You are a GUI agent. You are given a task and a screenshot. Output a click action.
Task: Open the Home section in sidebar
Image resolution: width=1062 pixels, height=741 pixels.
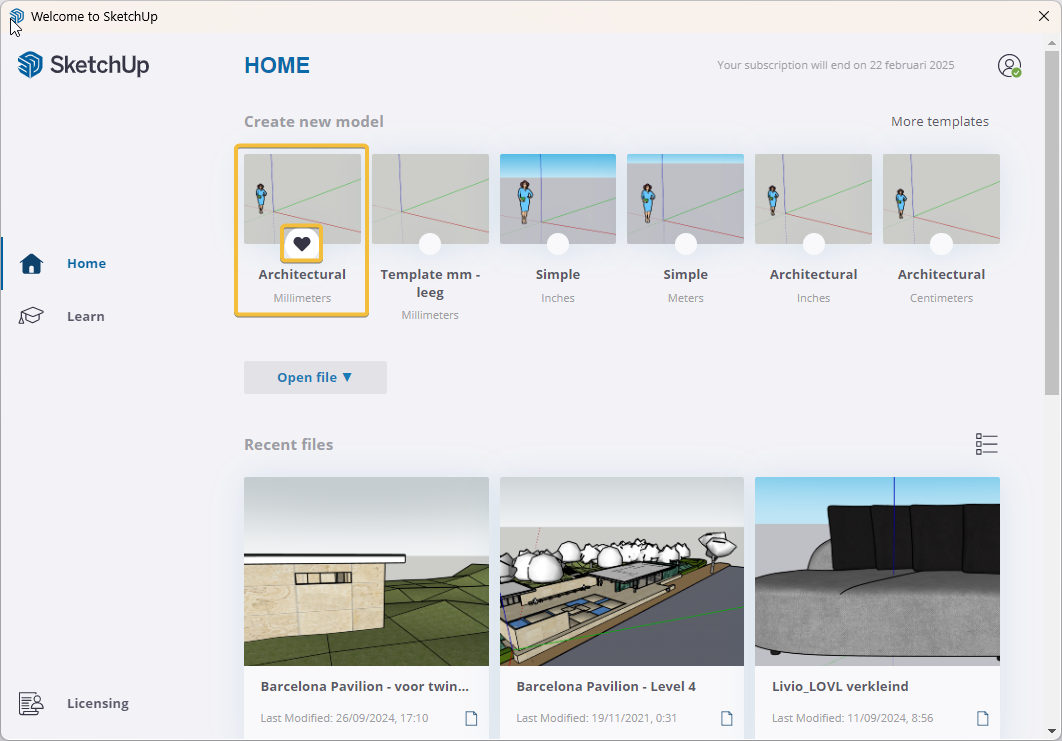86,263
